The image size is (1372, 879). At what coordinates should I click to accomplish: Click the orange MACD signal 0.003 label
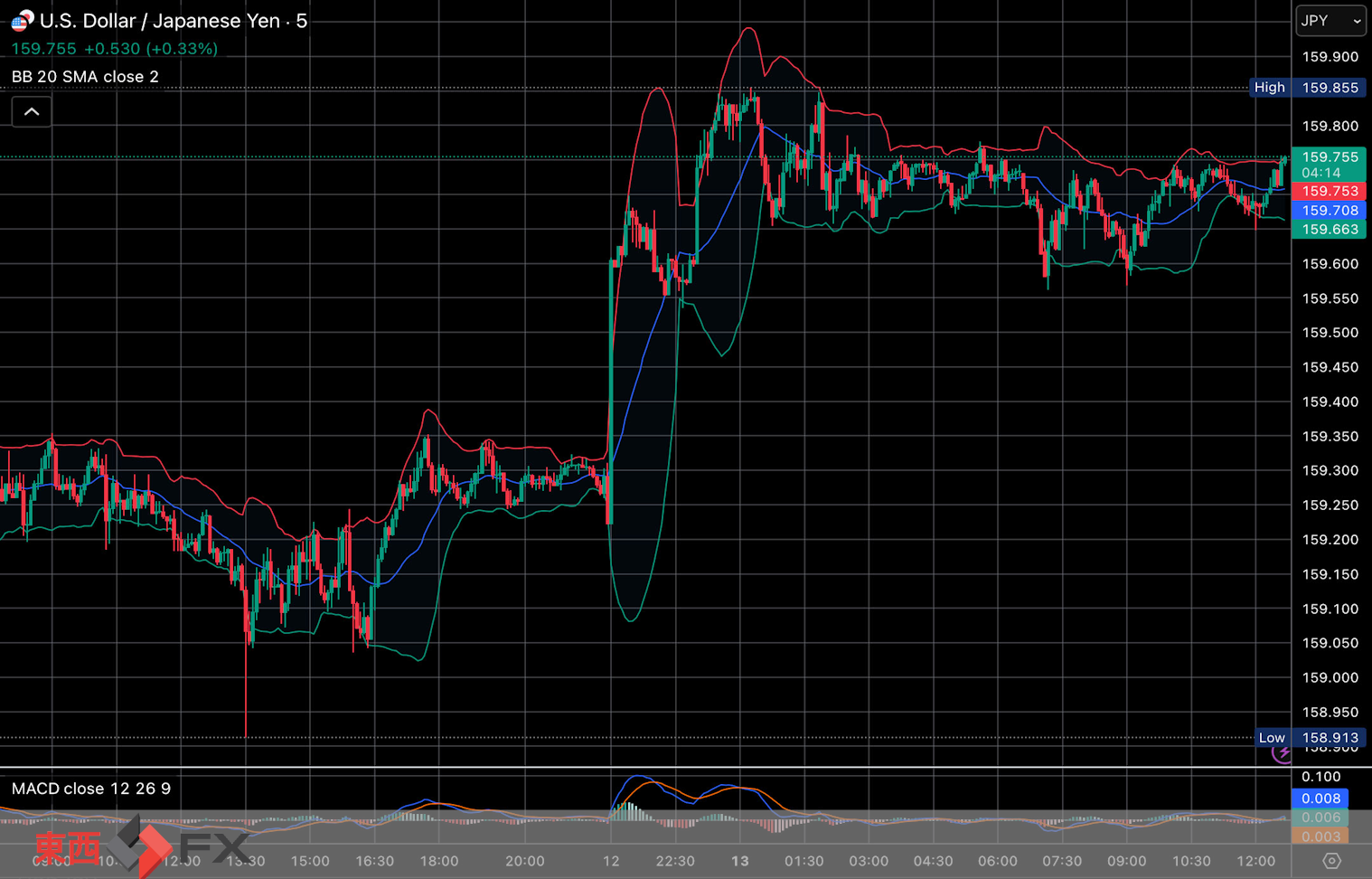pyautogui.click(x=1320, y=836)
